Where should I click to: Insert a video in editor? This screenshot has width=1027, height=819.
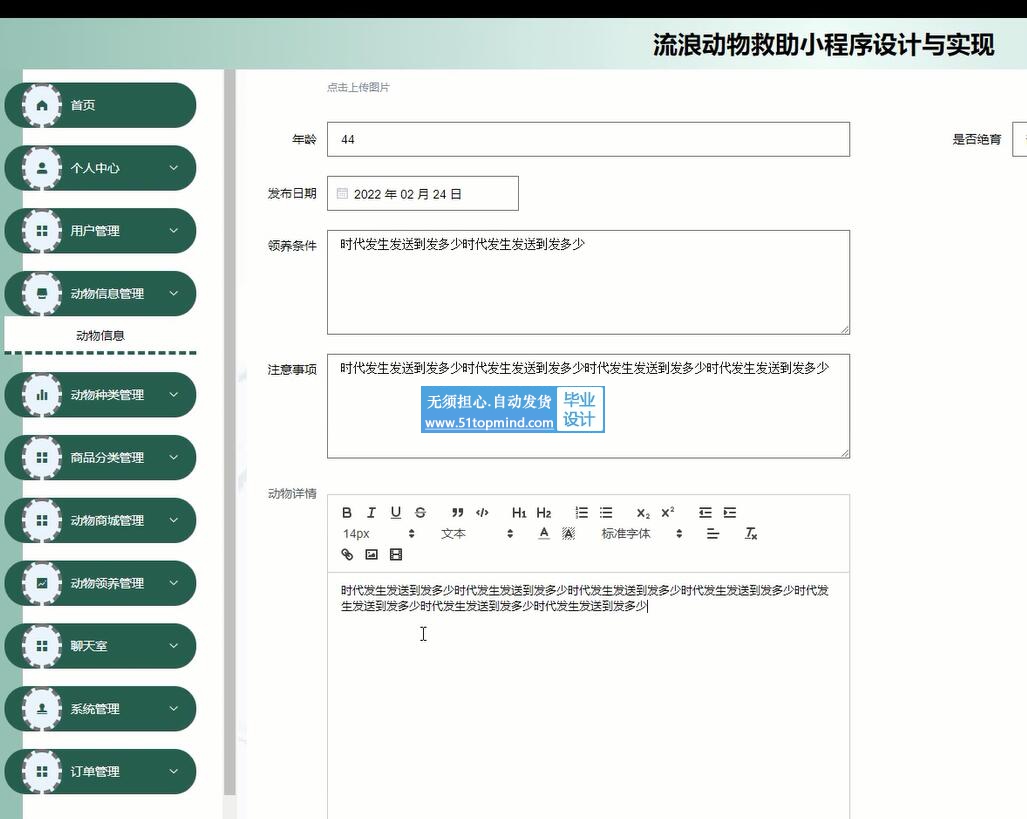pyautogui.click(x=396, y=554)
